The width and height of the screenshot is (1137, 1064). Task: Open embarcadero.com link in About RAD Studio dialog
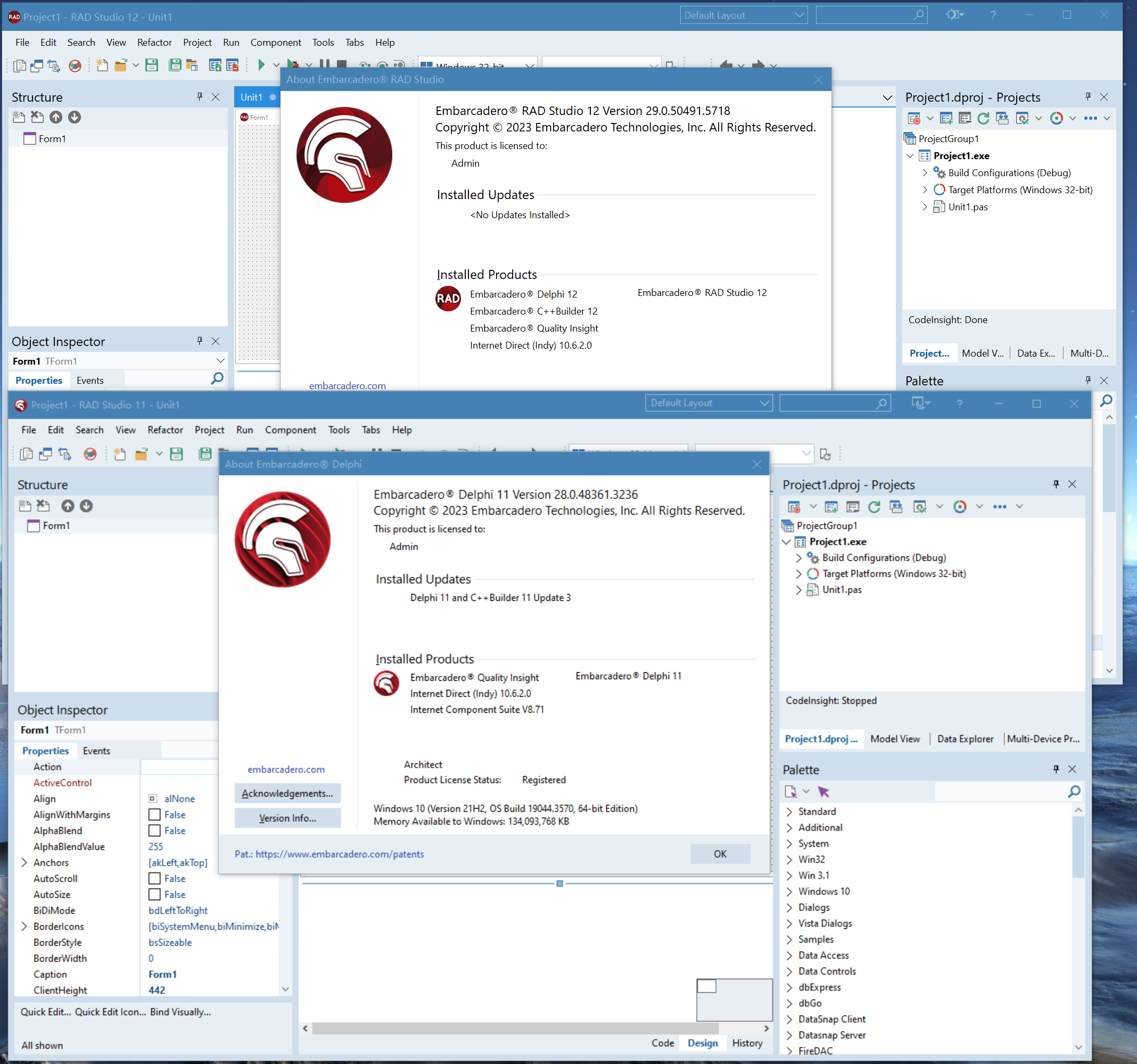click(x=347, y=385)
